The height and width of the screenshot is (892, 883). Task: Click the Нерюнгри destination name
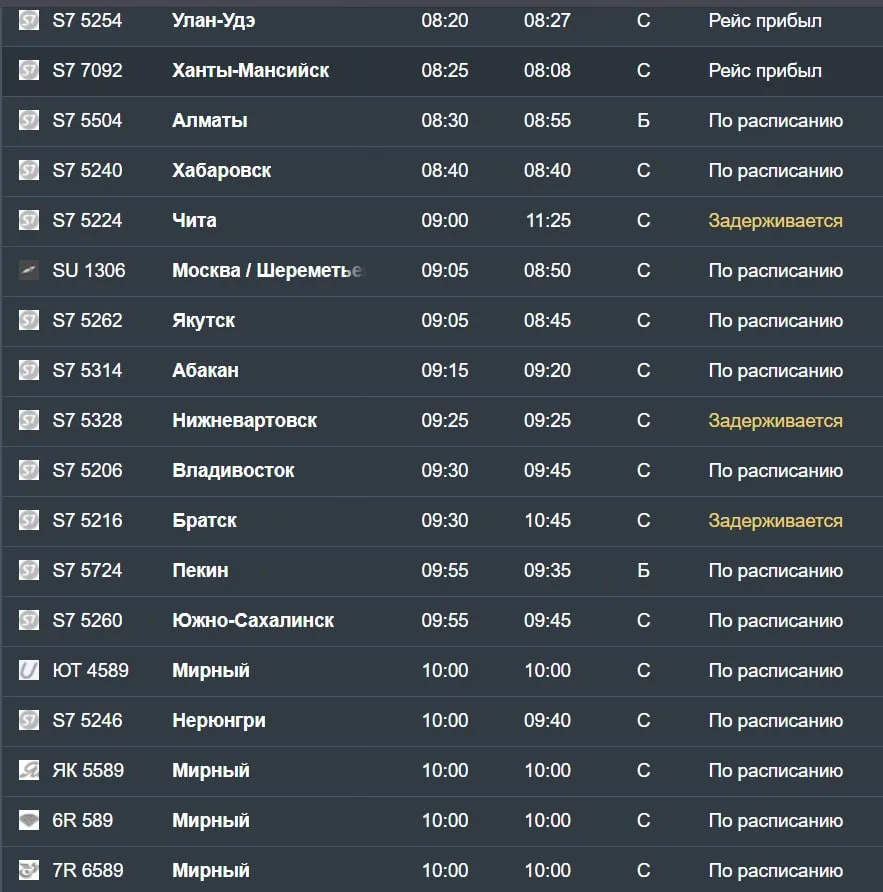[219, 721]
